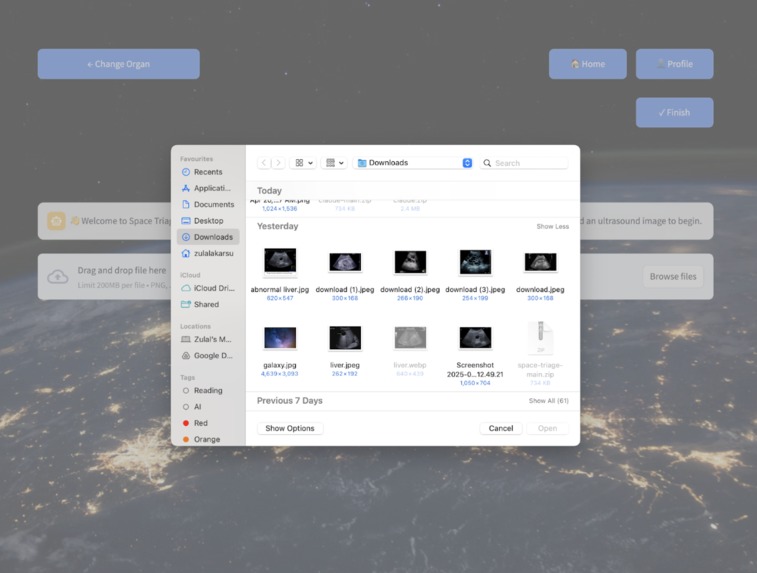This screenshot has height=573, width=757.
Task: Filter by the Orange tag
Action: click(208, 439)
